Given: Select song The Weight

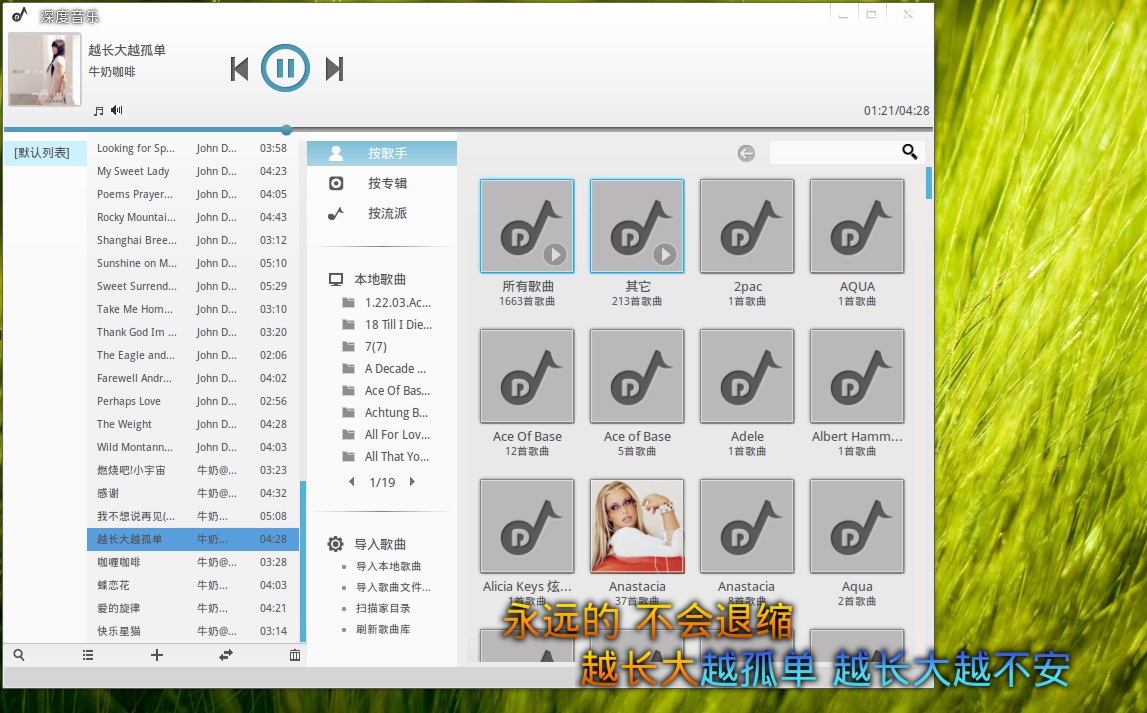Looking at the screenshot, I should pos(192,424).
